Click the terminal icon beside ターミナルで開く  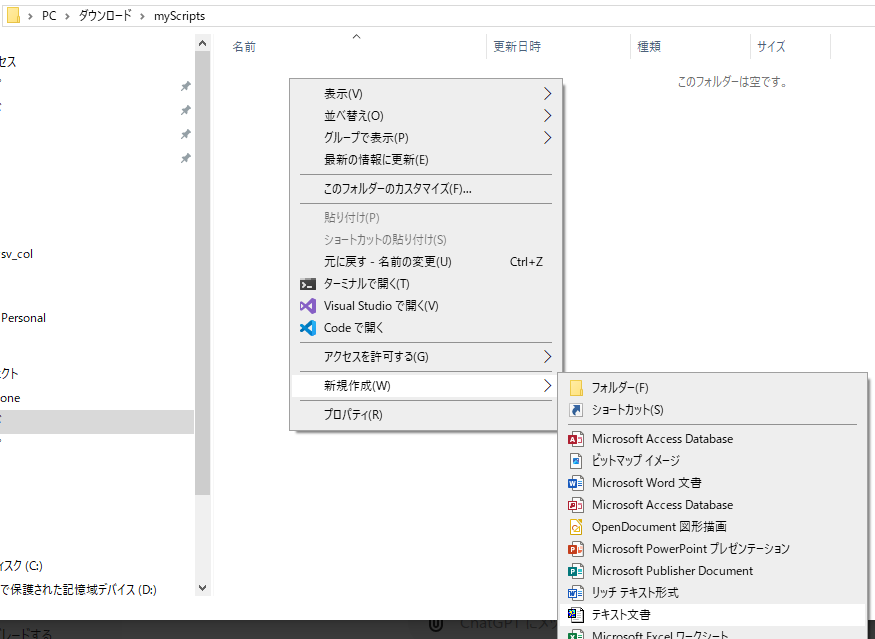(307, 284)
